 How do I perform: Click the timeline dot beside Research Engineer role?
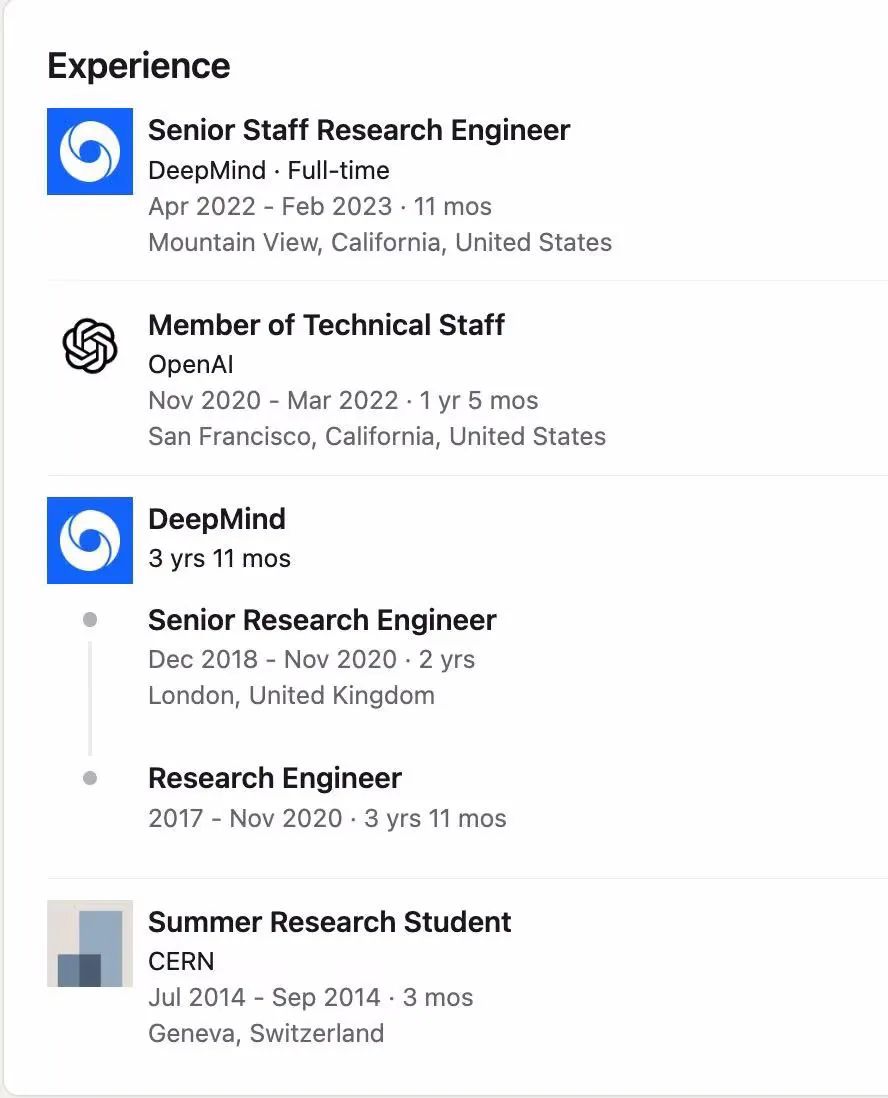(x=90, y=778)
